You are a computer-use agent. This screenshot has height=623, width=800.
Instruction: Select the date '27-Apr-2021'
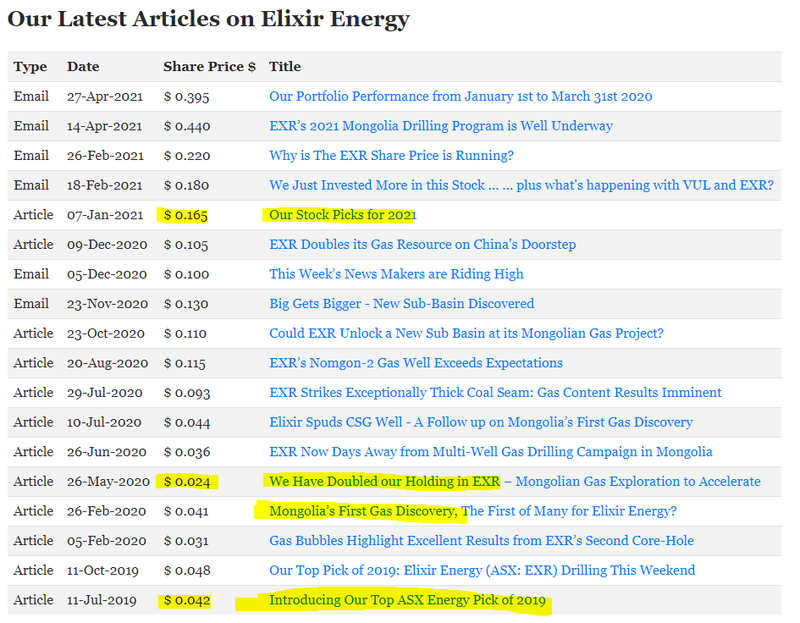coord(105,96)
